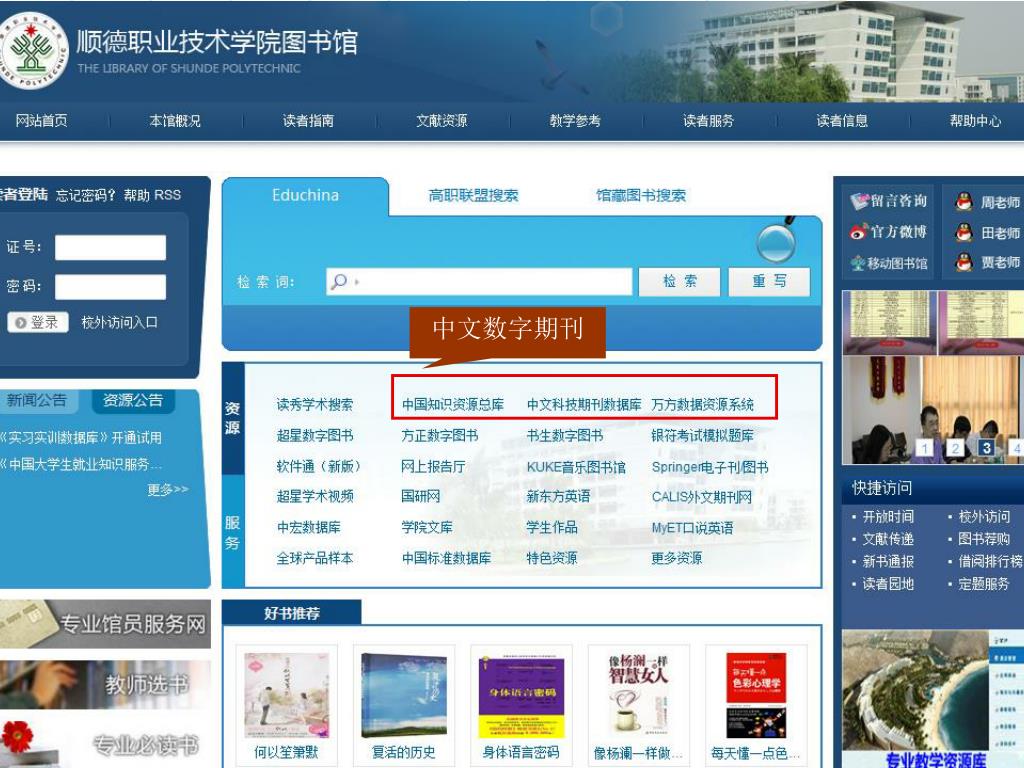Image resolution: width=1024 pixels, height=768 pixels.
Task: Open 借阅排行榜 quick access link
Action: click(x=990, y=561)
